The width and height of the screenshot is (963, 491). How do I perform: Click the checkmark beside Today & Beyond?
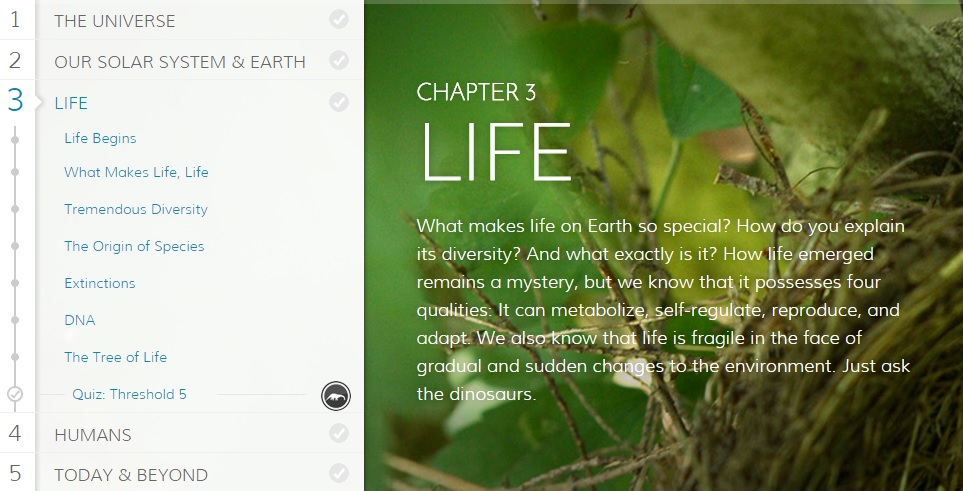point(338,473)
